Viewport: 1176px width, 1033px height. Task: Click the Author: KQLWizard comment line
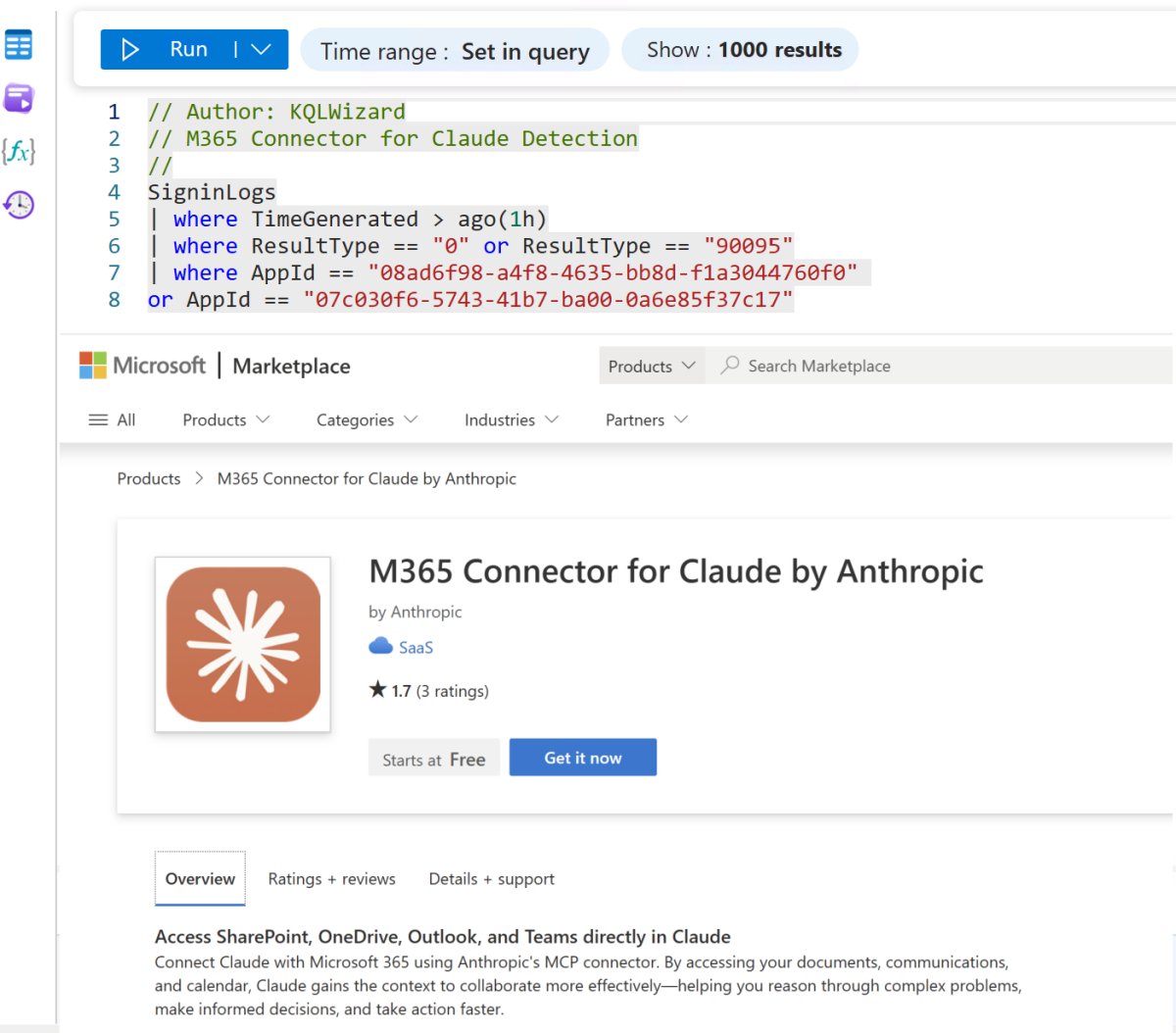[x=276, y=112]
